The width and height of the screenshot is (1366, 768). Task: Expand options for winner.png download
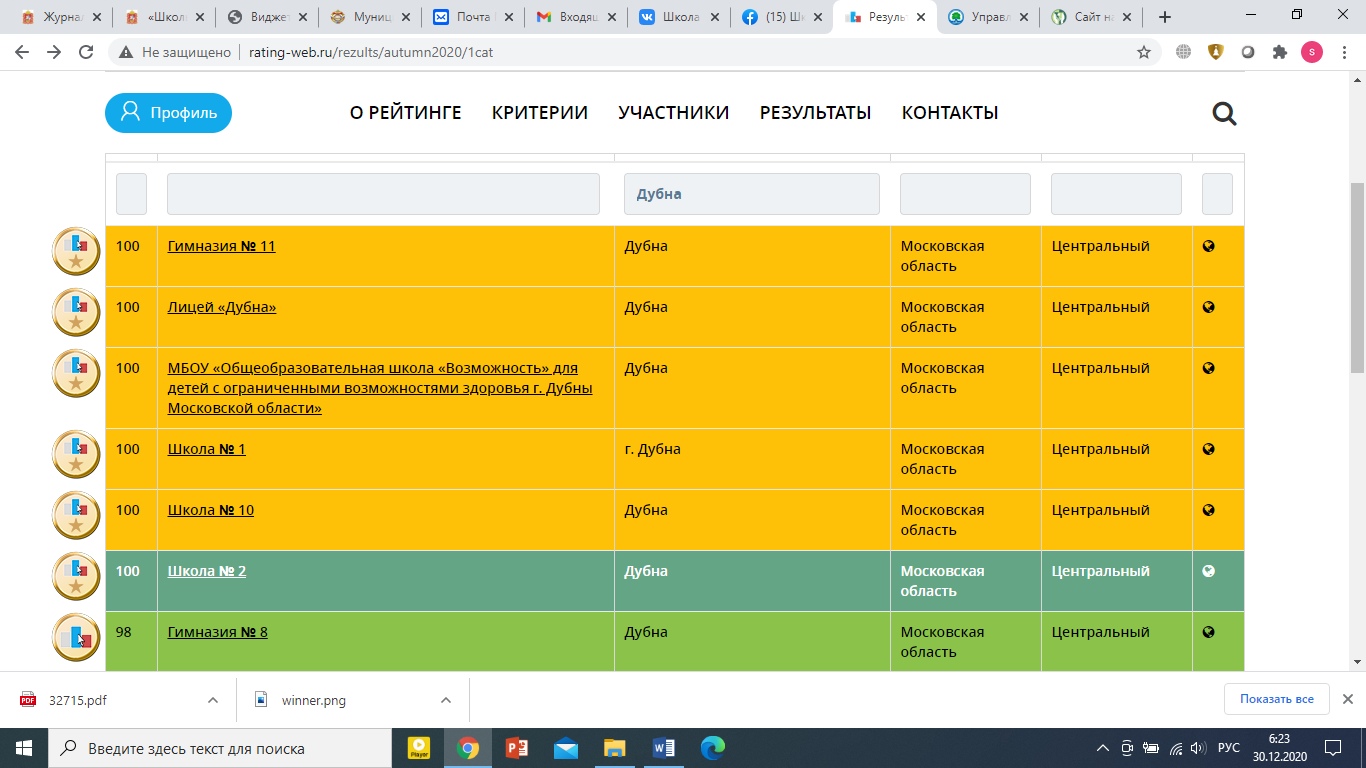[446, 700]
